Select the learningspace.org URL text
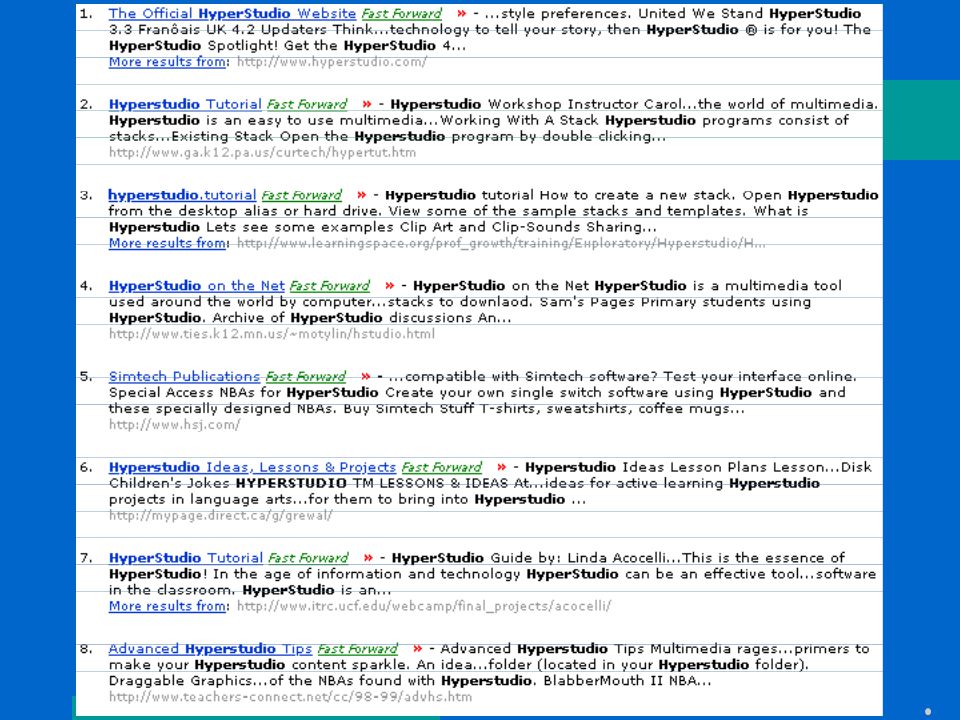The height and width of the screenshot is (720, 960). click(501, 243)
